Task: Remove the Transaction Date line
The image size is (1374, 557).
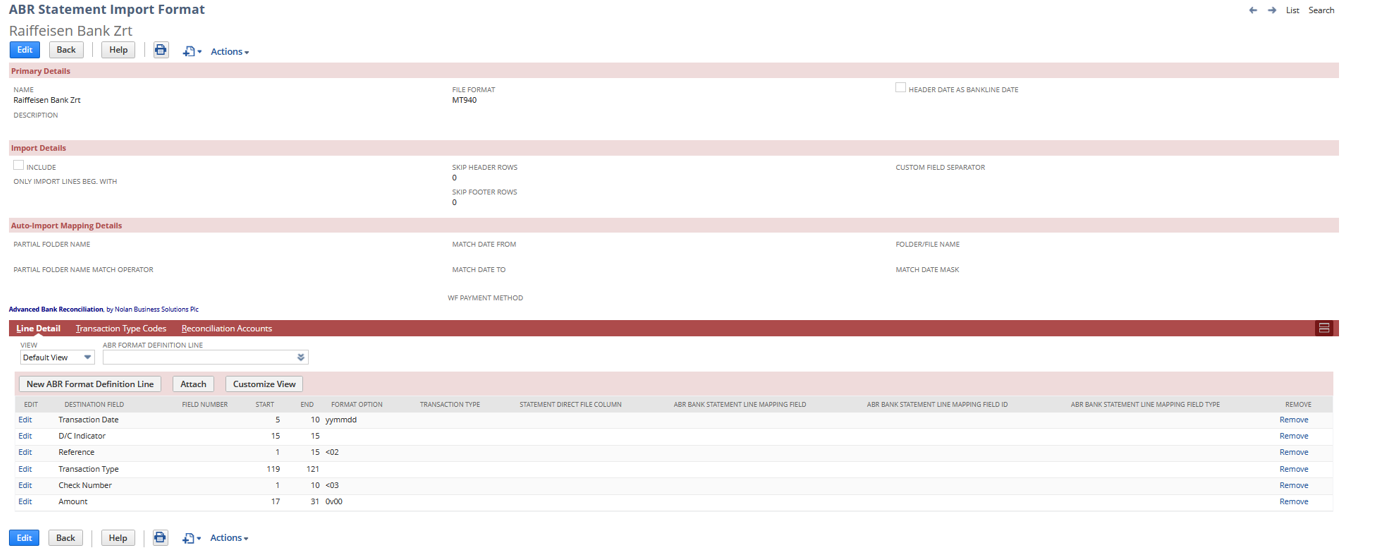Action: [1293, 420]
